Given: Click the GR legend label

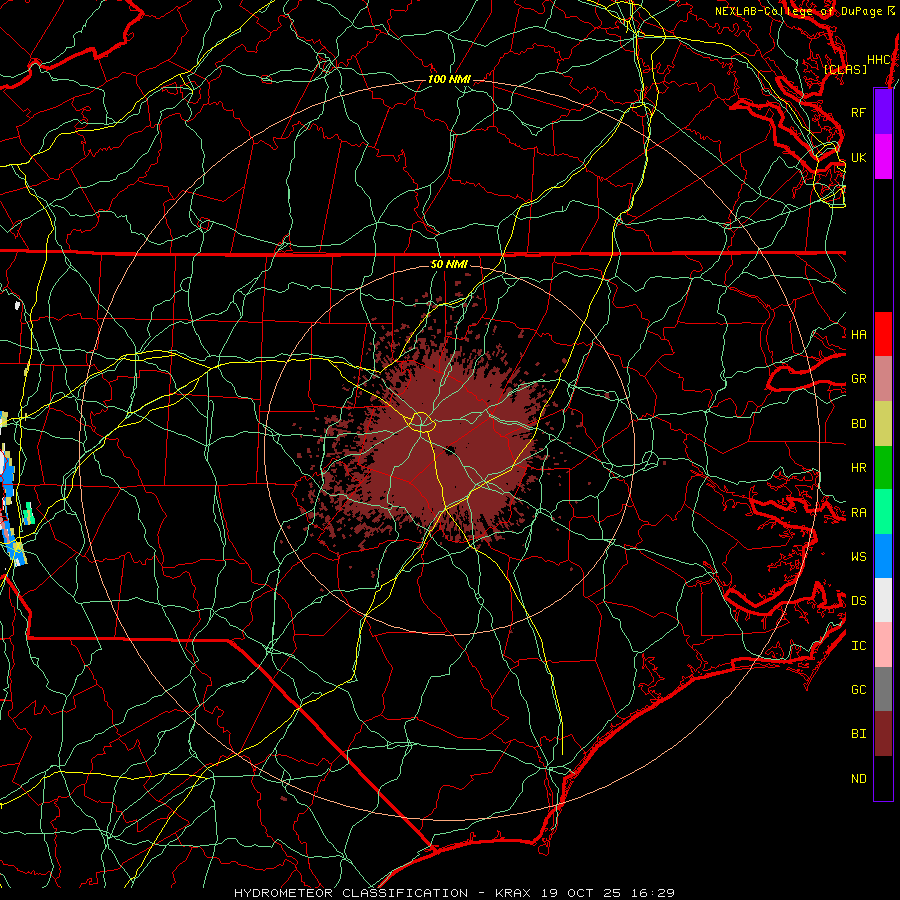Looking at the screenshot, I should click(858, 379).
